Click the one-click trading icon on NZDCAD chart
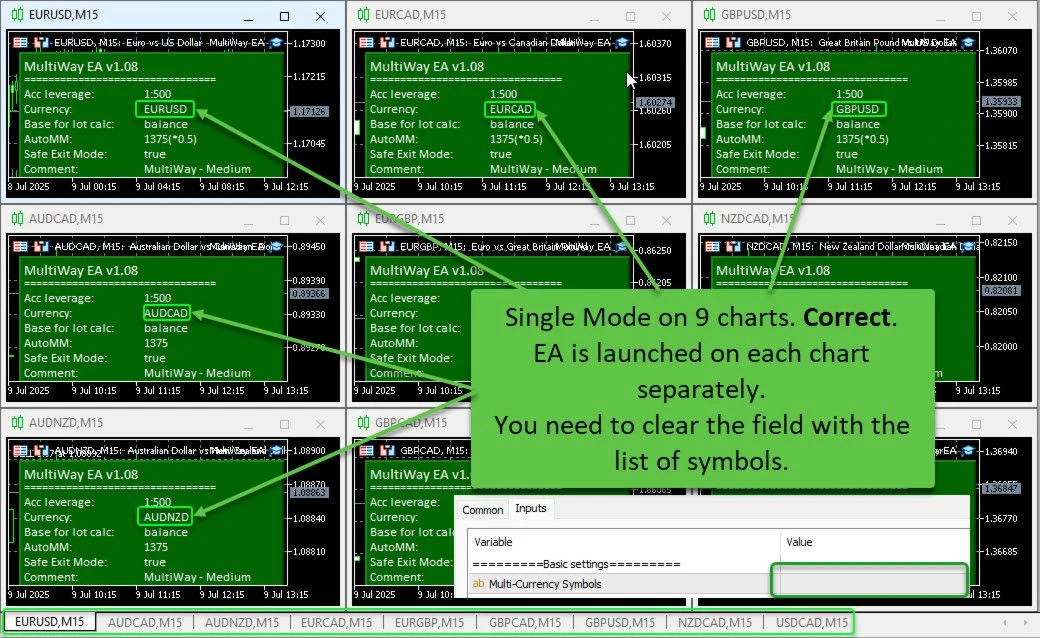 (x=713, y=245)
